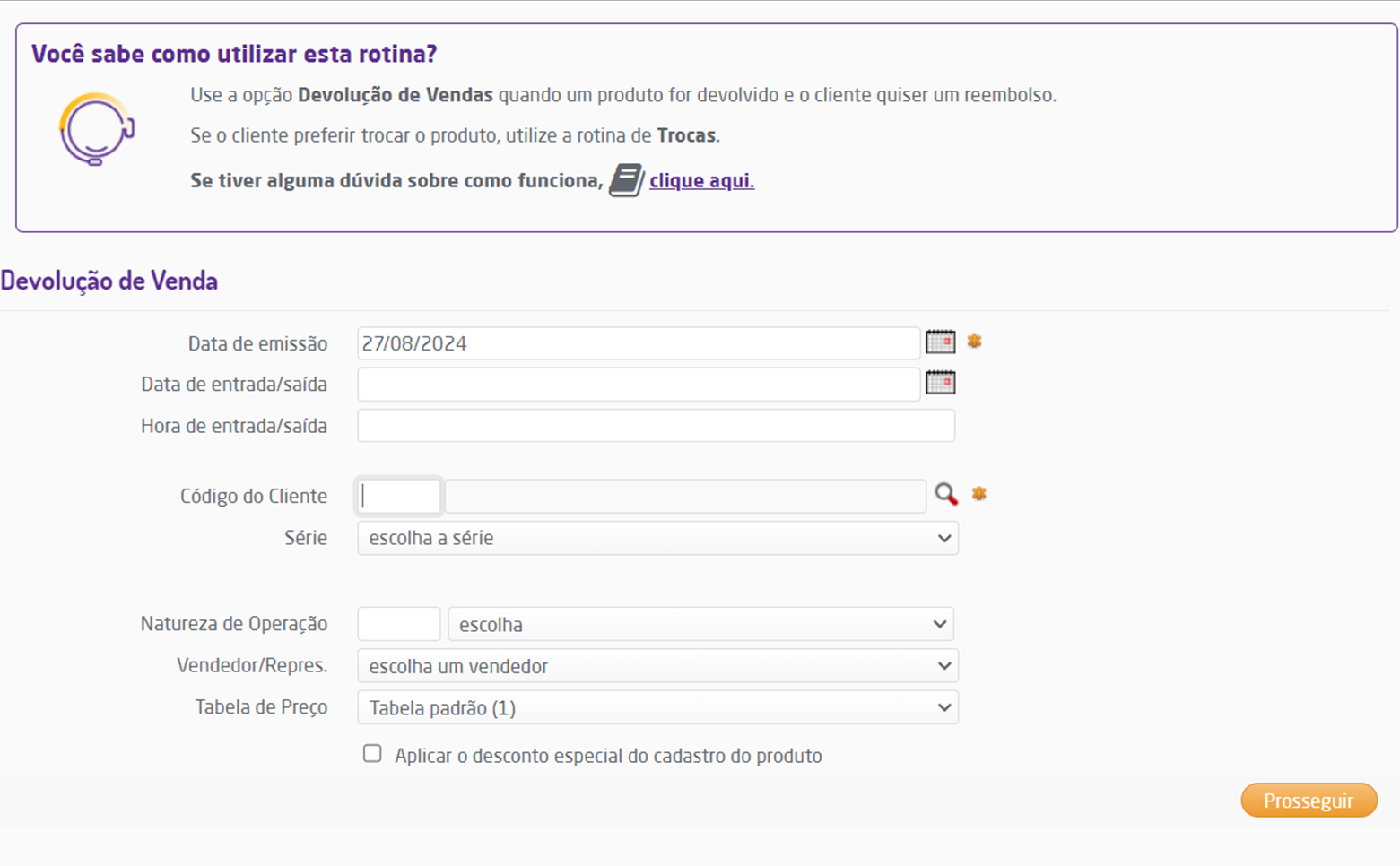Open the Vendedor/Repres. dropdown
The height and width of the screenshot is (866, 1400).
click(x=657, y=666)
